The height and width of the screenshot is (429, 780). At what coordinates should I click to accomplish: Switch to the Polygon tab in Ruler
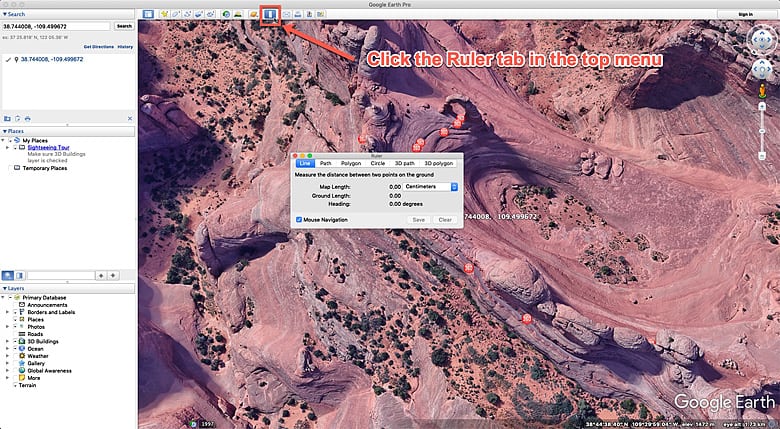tap(351, 163)
